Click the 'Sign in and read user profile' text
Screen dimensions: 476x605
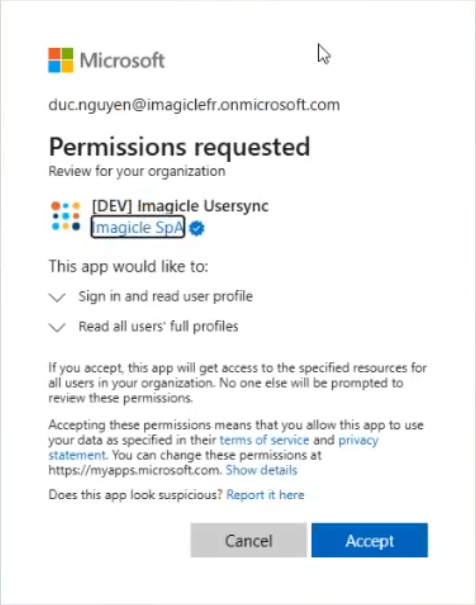click(x=165, y=296)
